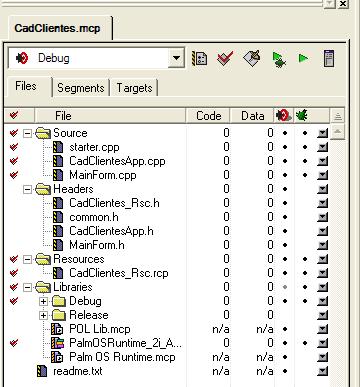
Task: Click the common.h file icon
Action: point(58,217)
